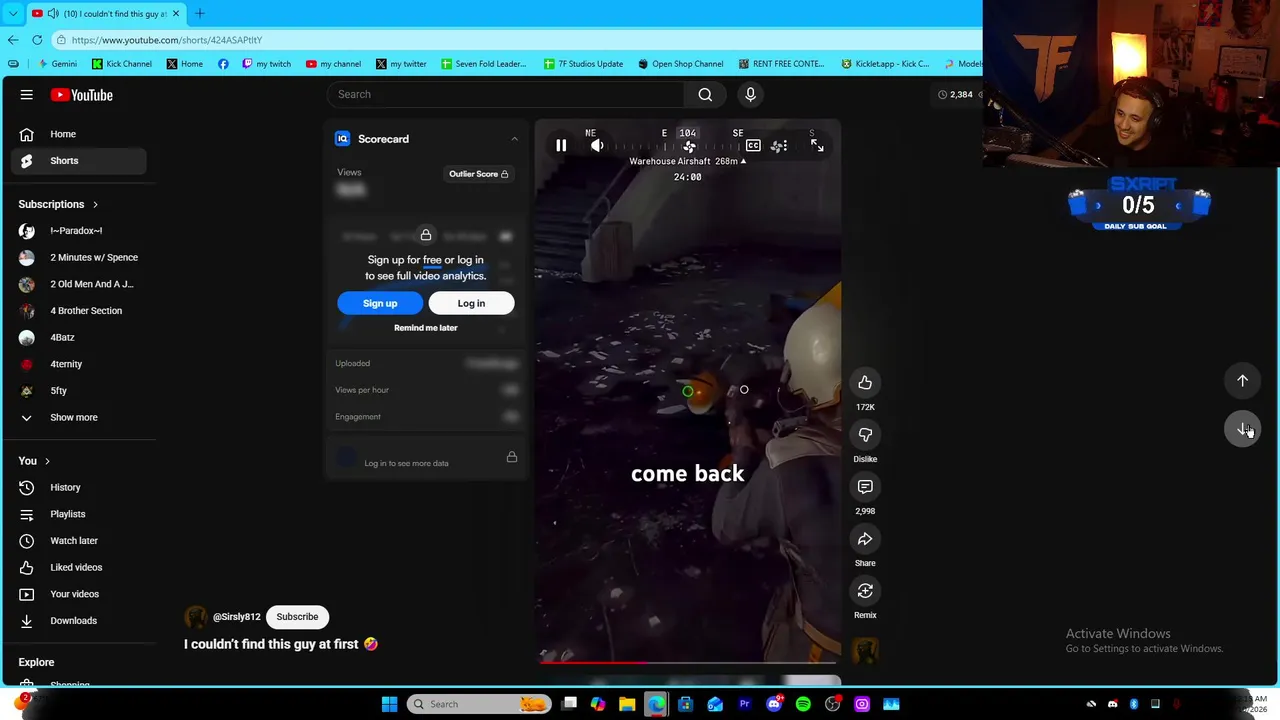Click the YouTube logo
The width and height of the screenshot is (1280, 720).
(x=82, y=95)
